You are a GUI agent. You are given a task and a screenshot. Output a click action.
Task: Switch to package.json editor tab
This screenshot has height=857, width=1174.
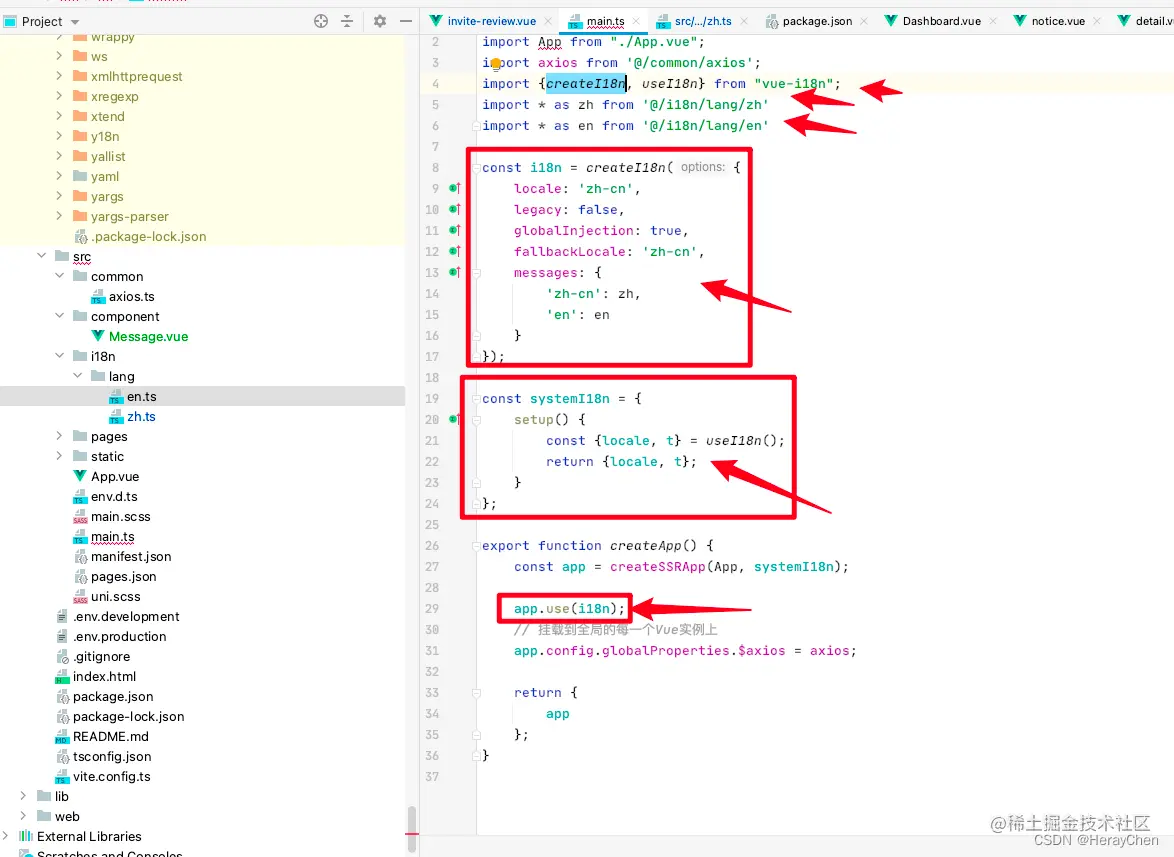point(817,21)
